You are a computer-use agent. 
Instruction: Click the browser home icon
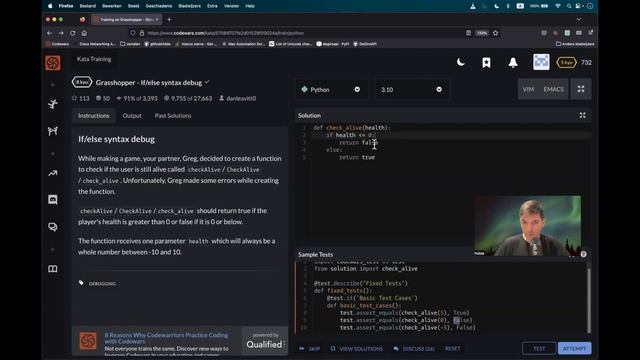(84, 33)
